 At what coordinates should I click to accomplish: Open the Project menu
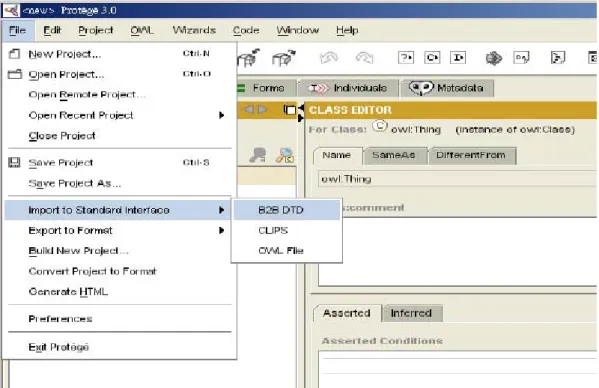[96, 30]
